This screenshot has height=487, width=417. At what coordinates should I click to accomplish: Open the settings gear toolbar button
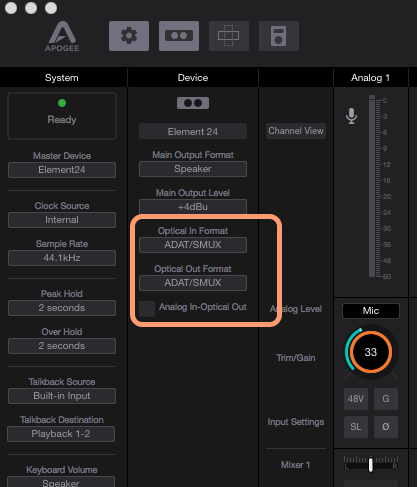pos(129,36)
